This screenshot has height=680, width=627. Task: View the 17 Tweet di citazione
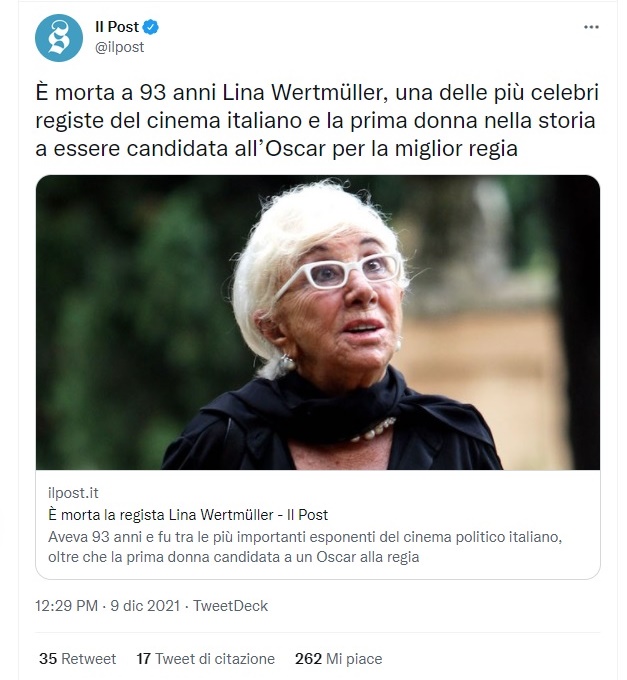tap(206, 659)
